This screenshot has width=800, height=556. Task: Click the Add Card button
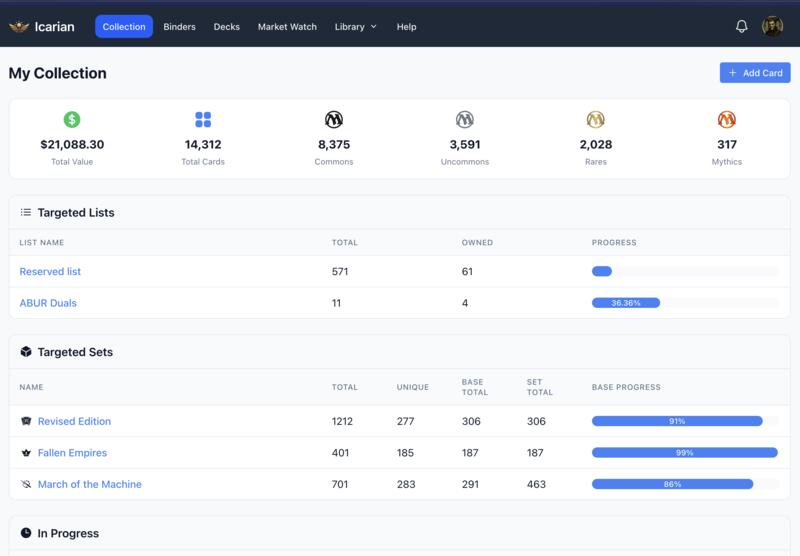[755, 73]
